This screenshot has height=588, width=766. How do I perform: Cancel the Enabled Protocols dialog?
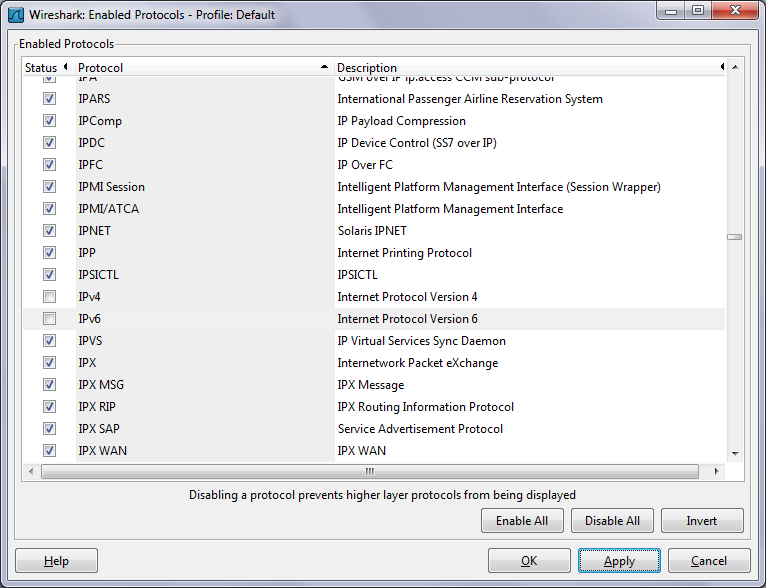coord(709,561)
